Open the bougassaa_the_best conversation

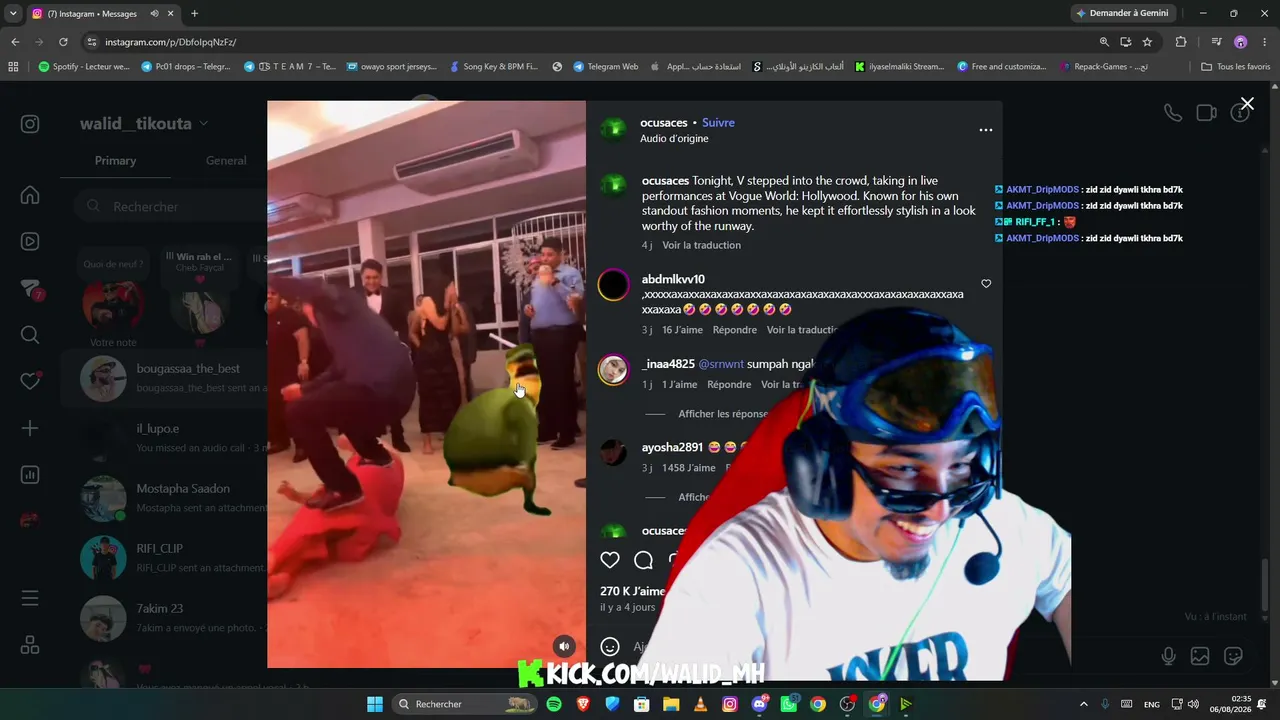(164, 378)
